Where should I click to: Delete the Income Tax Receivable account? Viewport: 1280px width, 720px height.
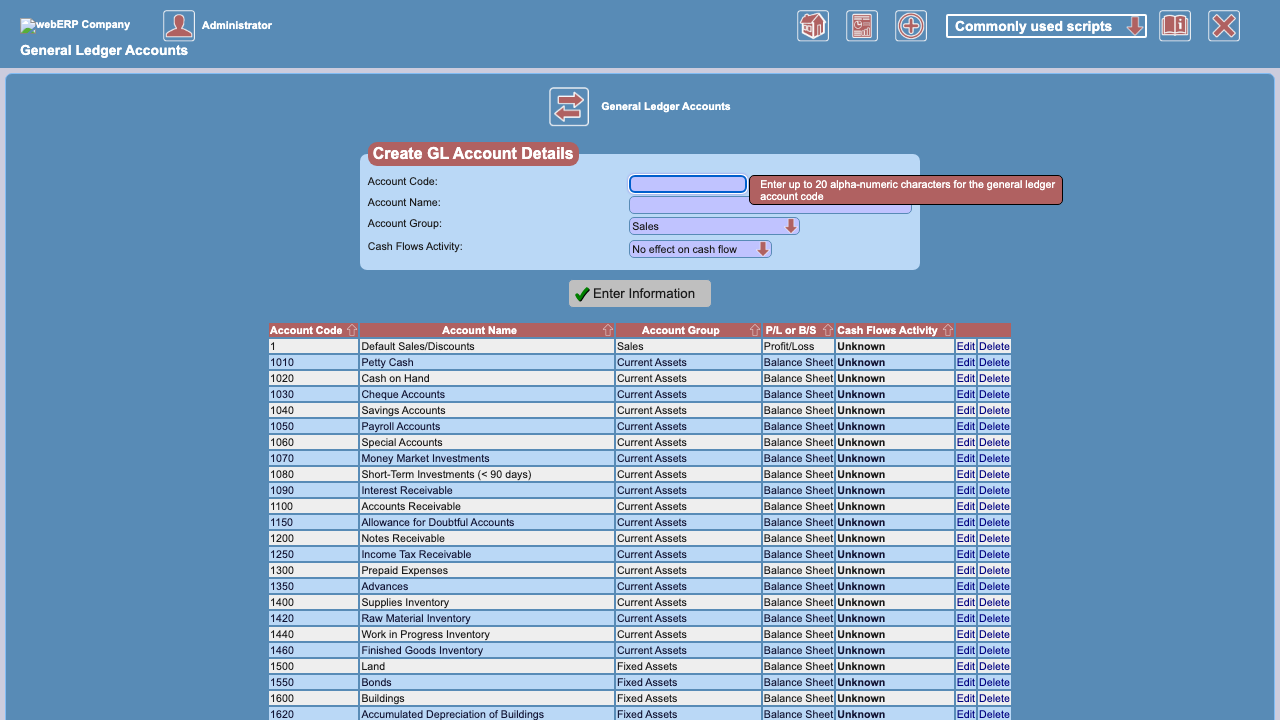pos(994,554)
